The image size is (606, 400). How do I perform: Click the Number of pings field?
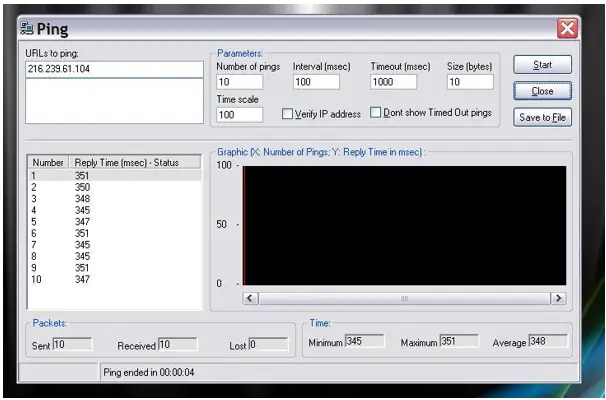pos(239,82)
